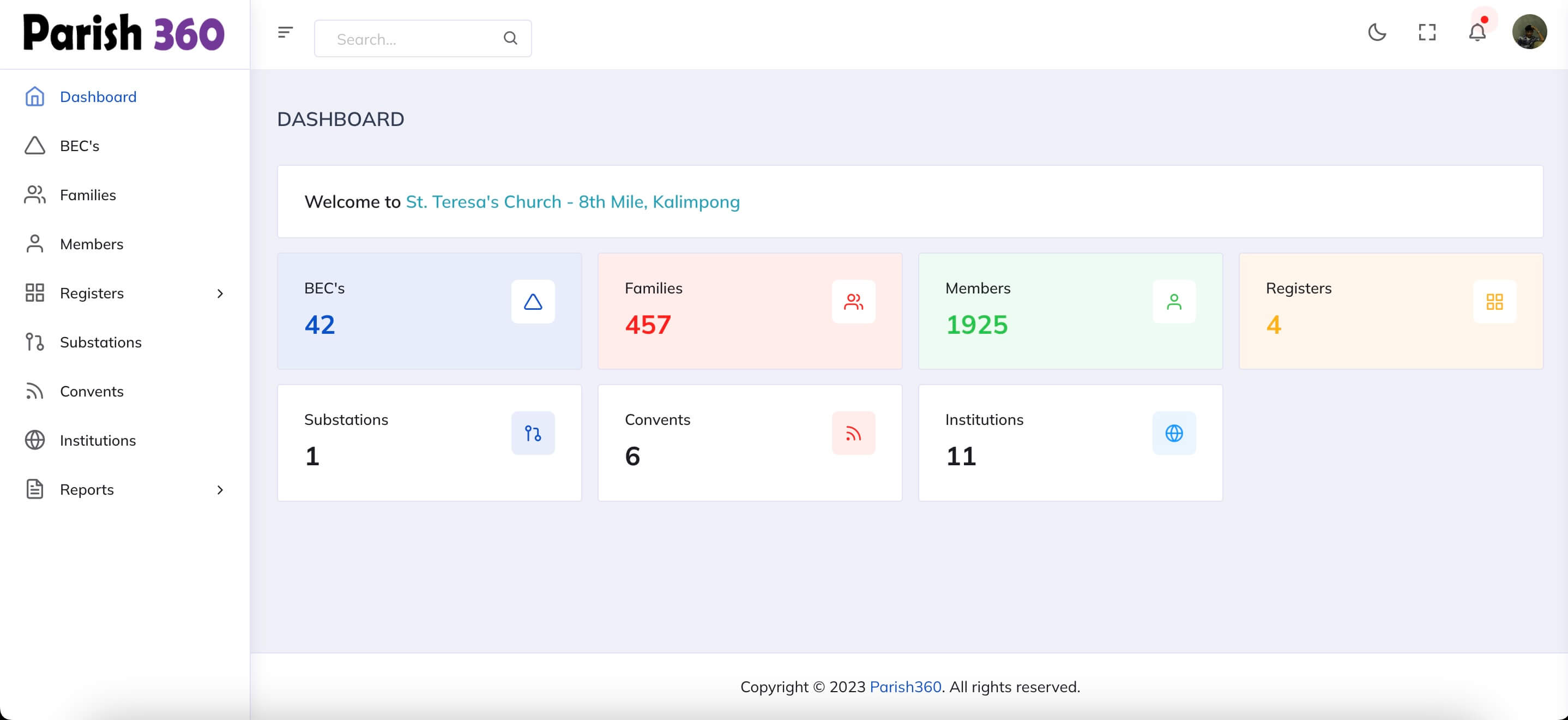Click the Substations card branch icon
Image resolution: width=1568 pixels, height=720 pixels.
pos(533,433)
